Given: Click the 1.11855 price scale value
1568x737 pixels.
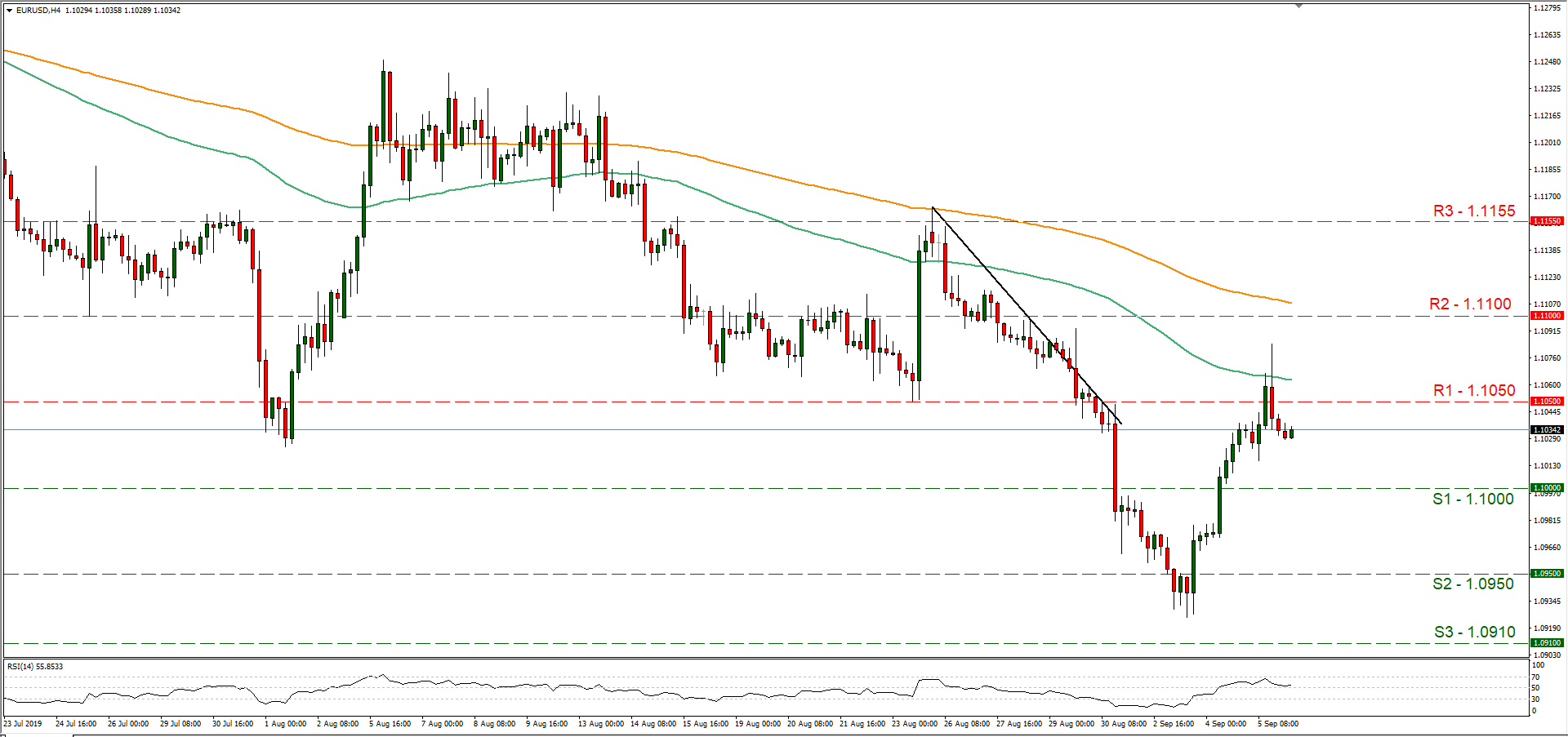Looking at the screenshot, I should pyautogui.click(x=1548, y=170).
